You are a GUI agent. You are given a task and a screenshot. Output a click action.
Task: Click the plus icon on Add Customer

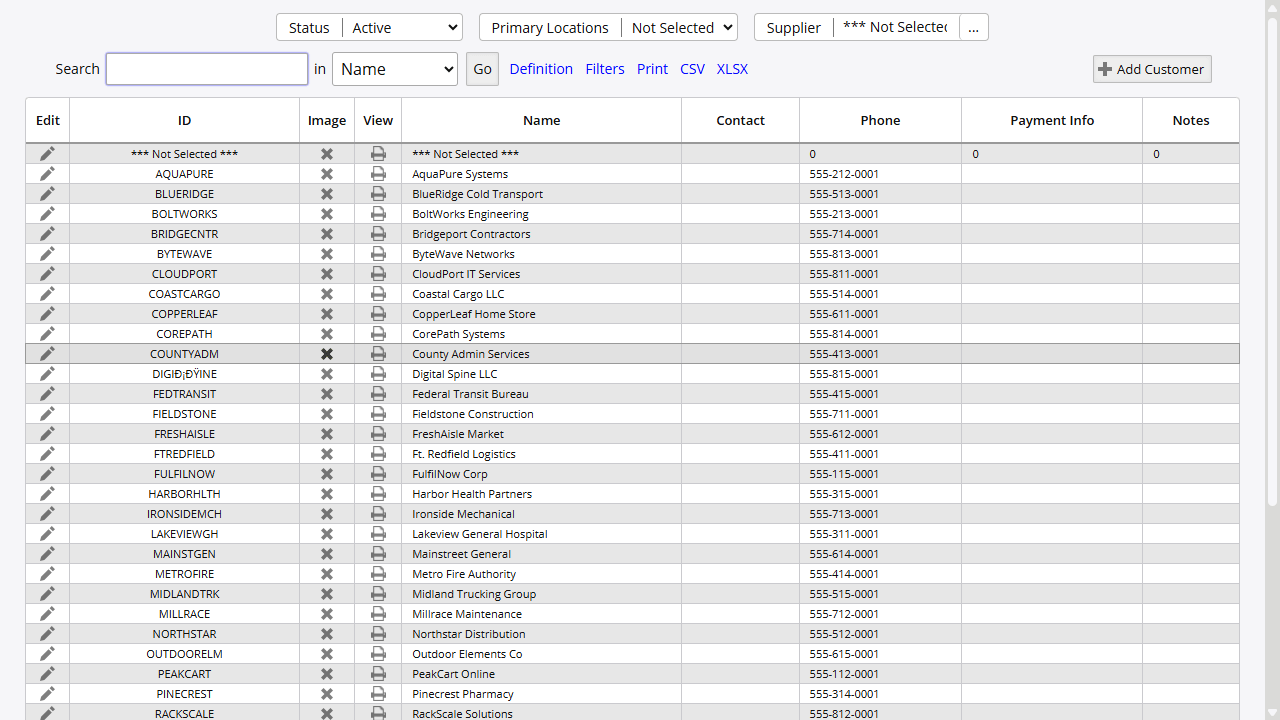1105,69
